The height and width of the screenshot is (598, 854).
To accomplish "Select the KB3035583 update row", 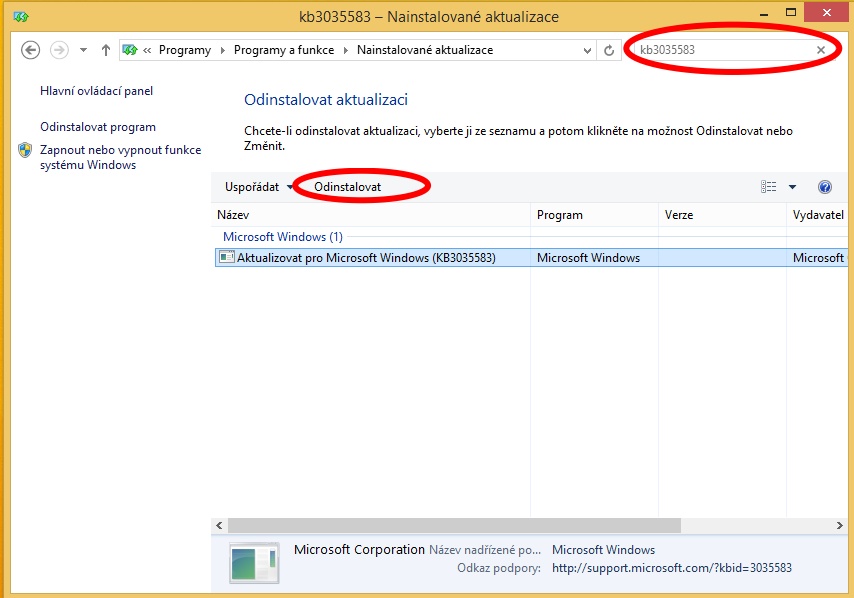I will pos(366,258).
